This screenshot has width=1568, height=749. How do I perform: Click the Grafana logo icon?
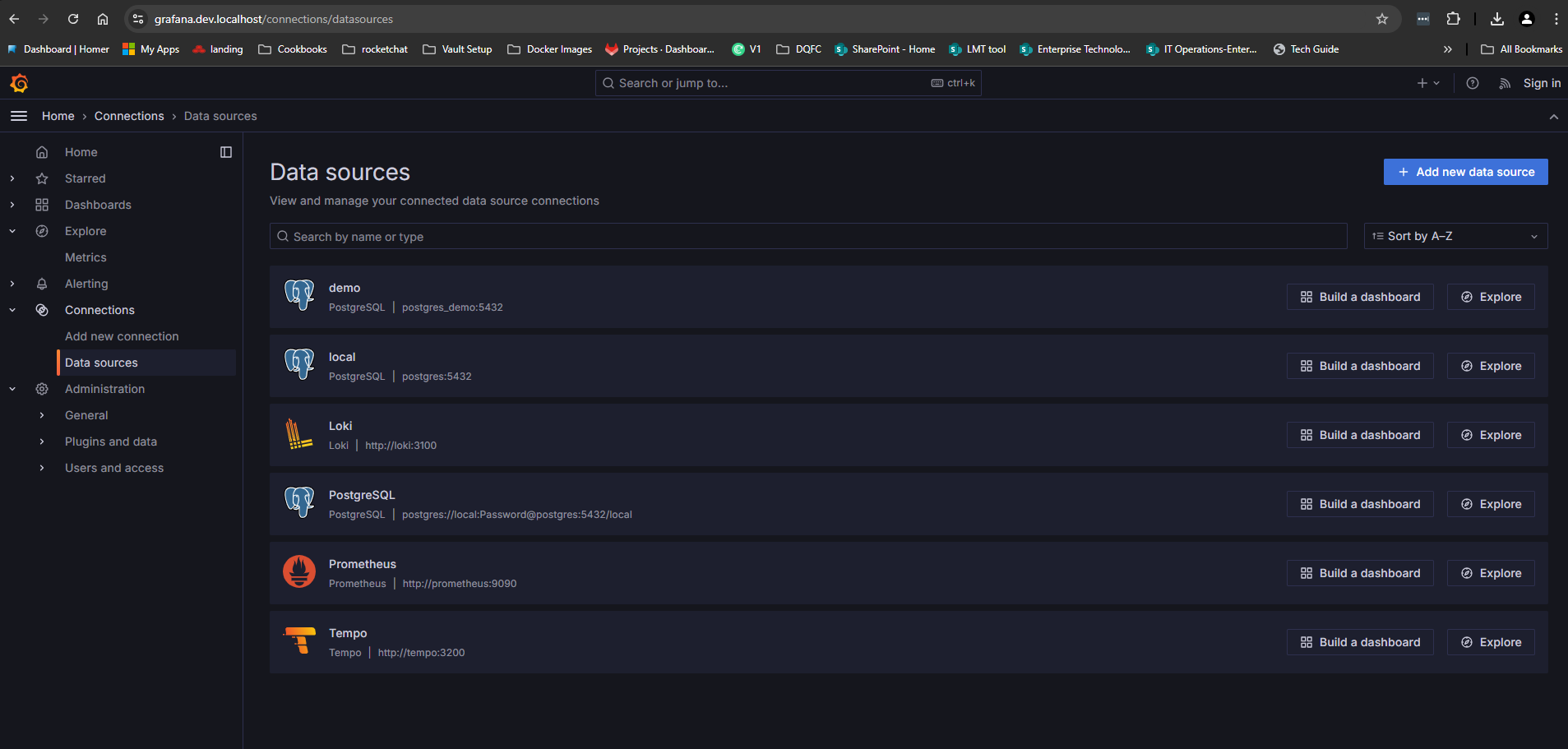click(x=19, y=83)
